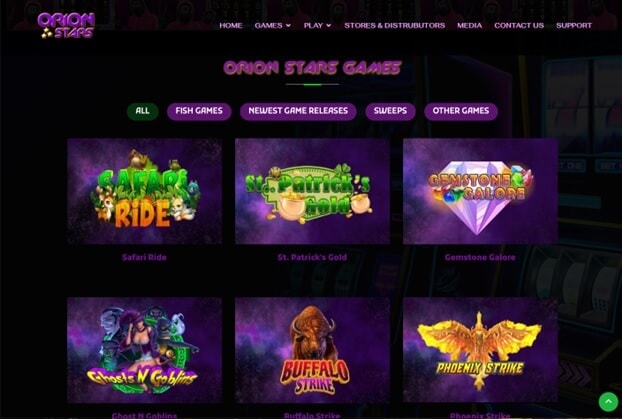Open Stores & Distributors page

(x=395, y=25)
